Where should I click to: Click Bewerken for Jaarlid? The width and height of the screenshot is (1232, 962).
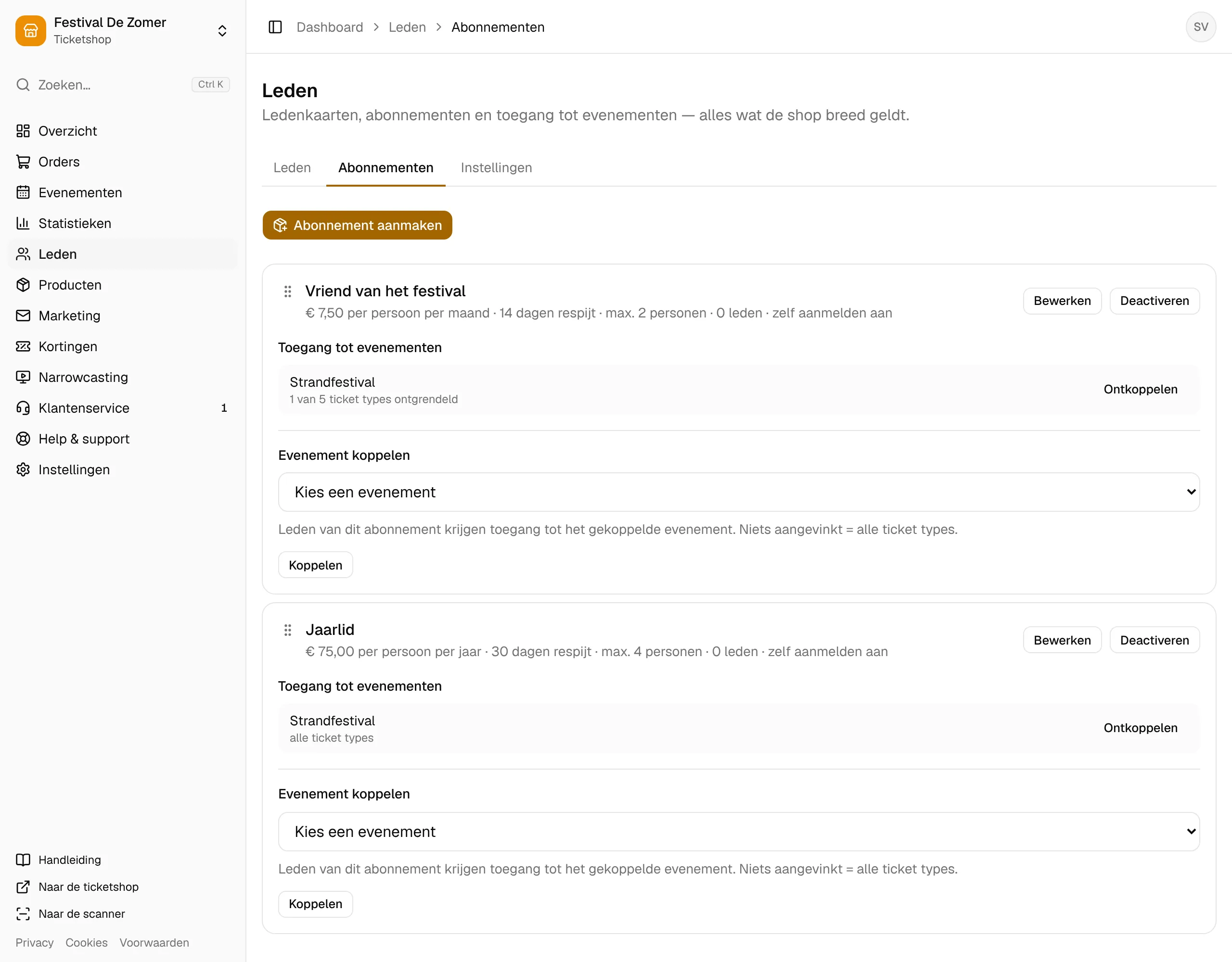1062,640
